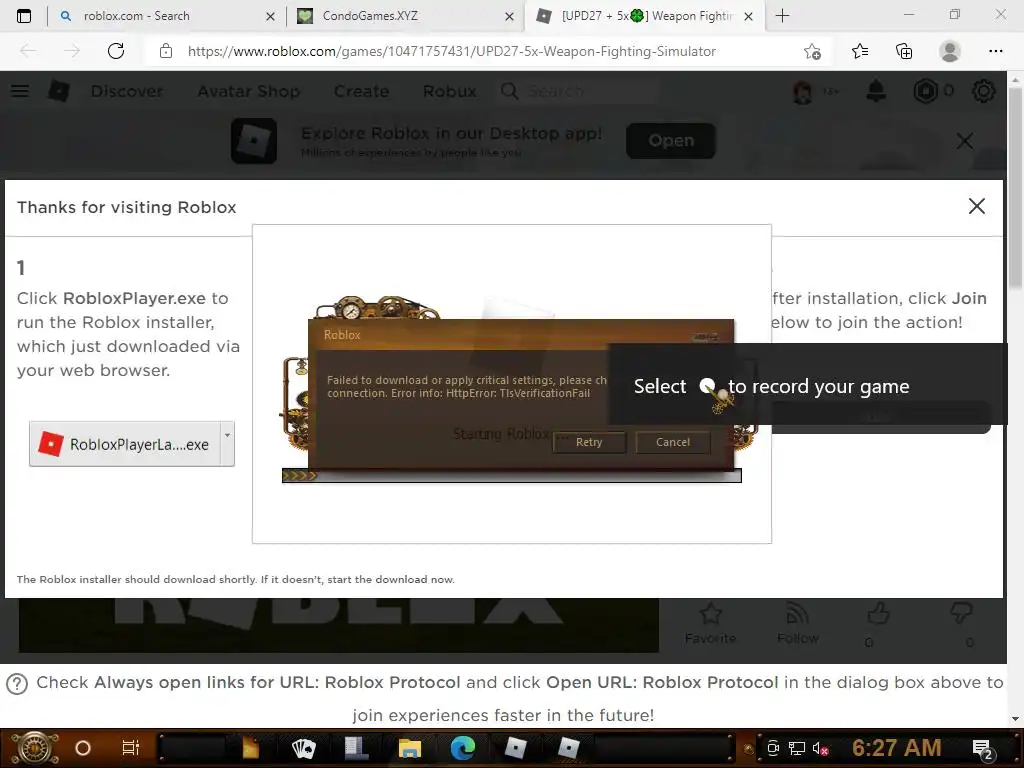Open the notification center icon
1024x768 pixels.
pyautogui.click(x=983, y=750)
